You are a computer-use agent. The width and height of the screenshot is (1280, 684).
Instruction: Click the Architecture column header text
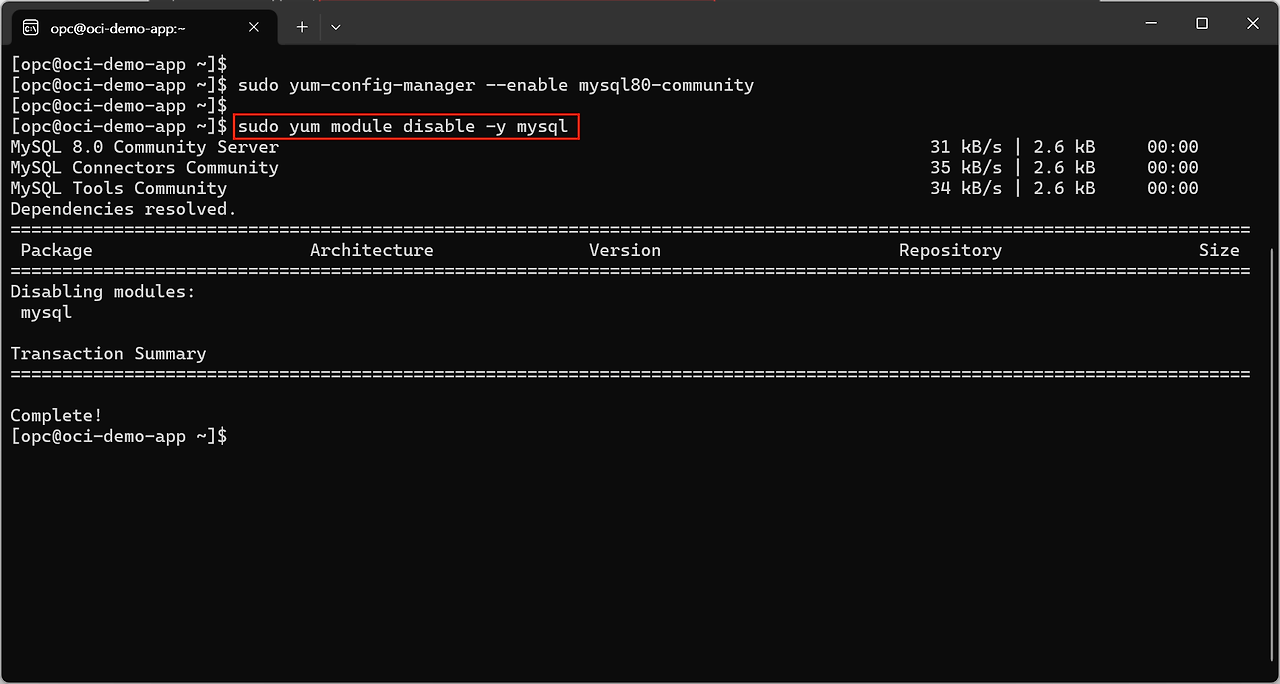point(371,250)
